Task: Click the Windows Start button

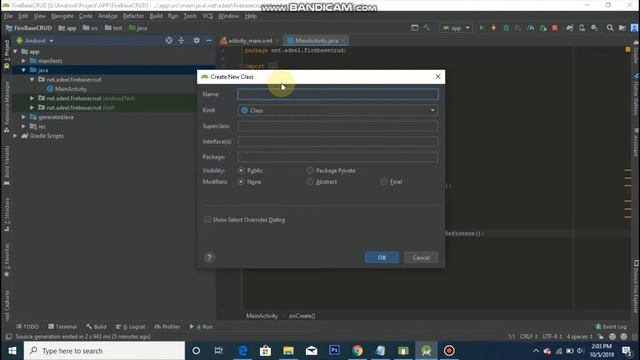Action: [12, 351]
